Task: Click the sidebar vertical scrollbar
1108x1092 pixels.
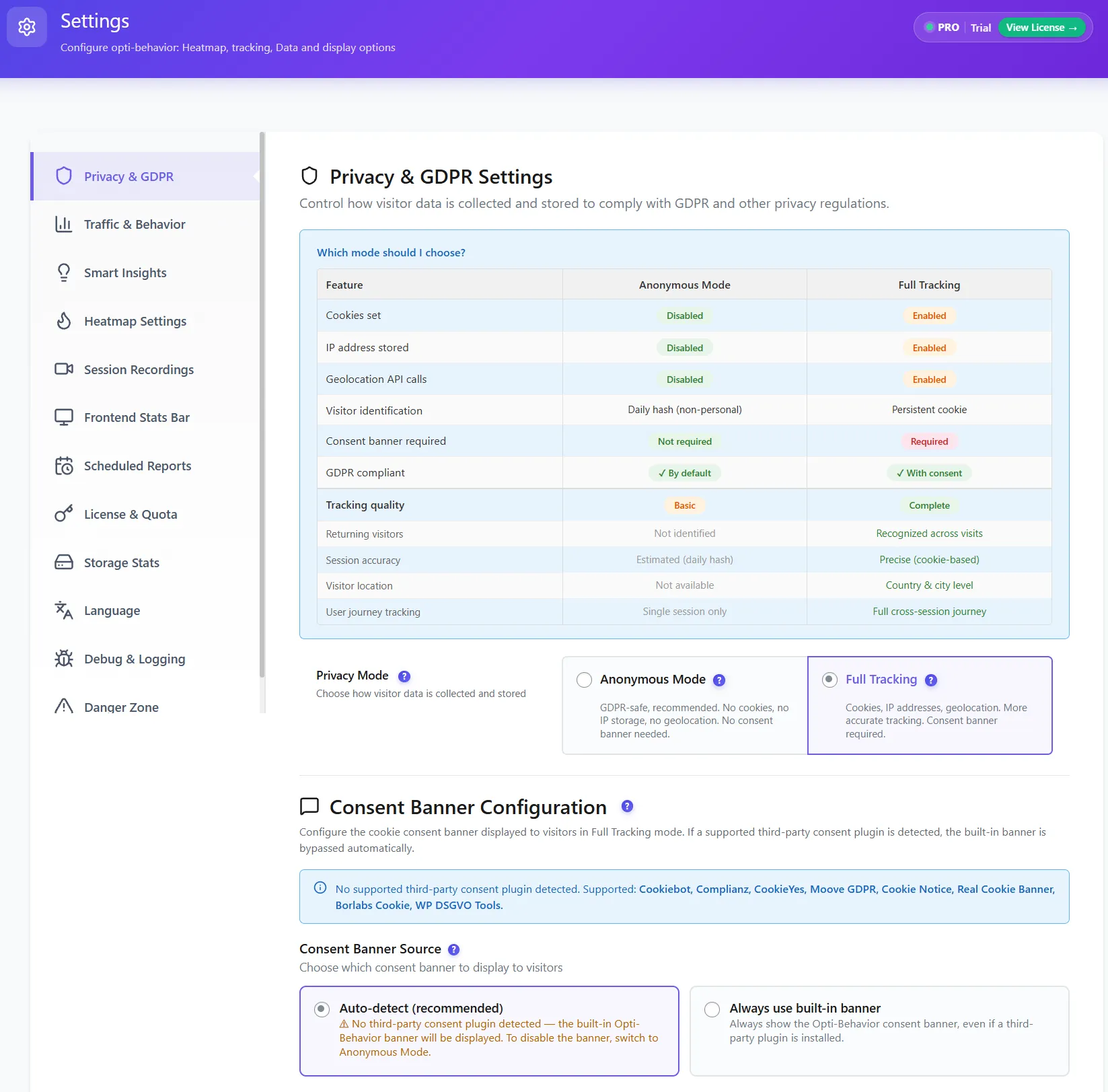Action: click(x=262, y=404)
